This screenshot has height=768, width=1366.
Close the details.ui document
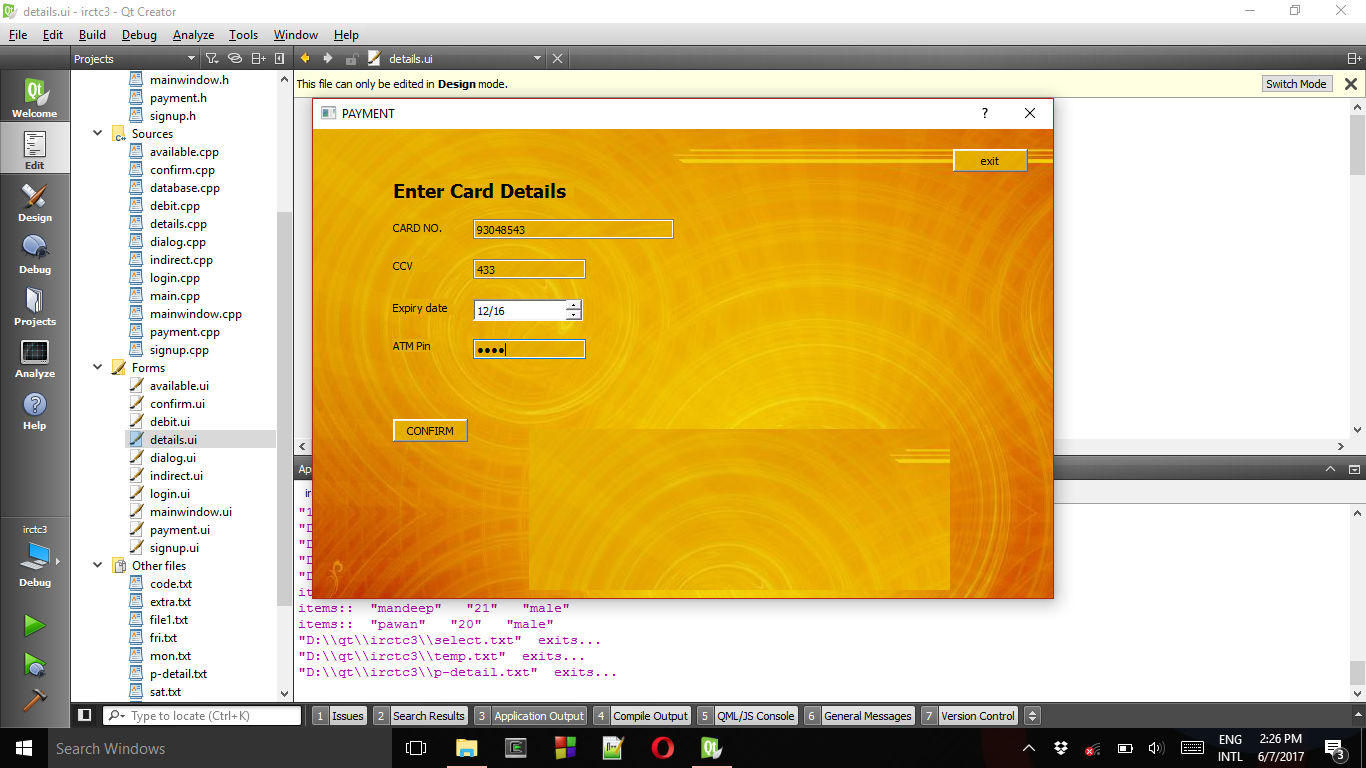pos(558,59)
